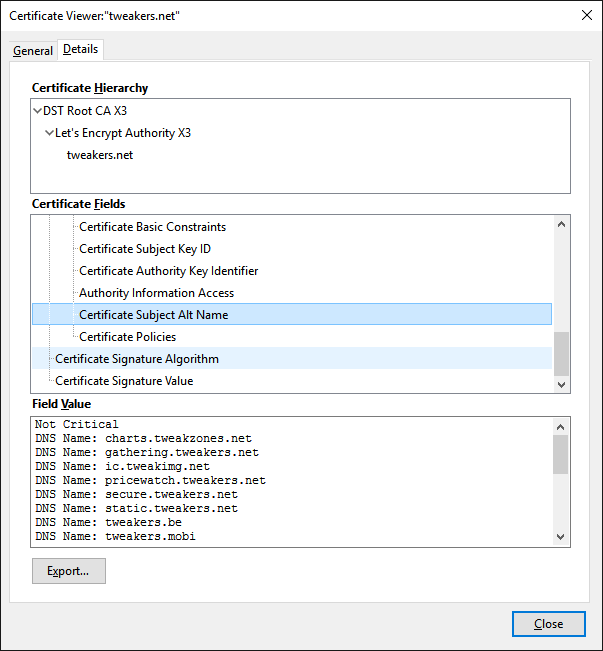
Task: Collapse the DST Root CA X3 node
Action: (37, 111)
